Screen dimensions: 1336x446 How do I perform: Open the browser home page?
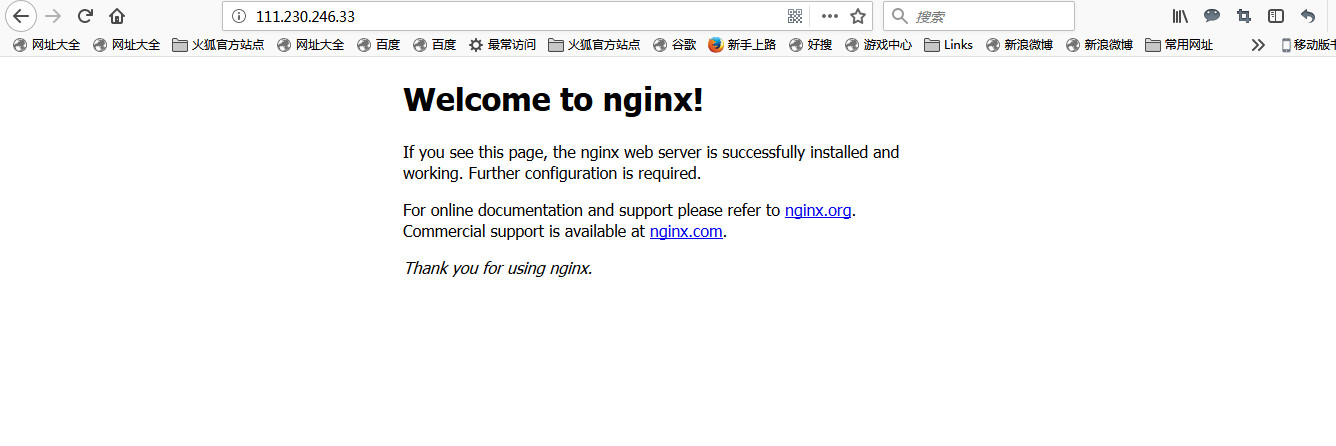tap(117, 16)
